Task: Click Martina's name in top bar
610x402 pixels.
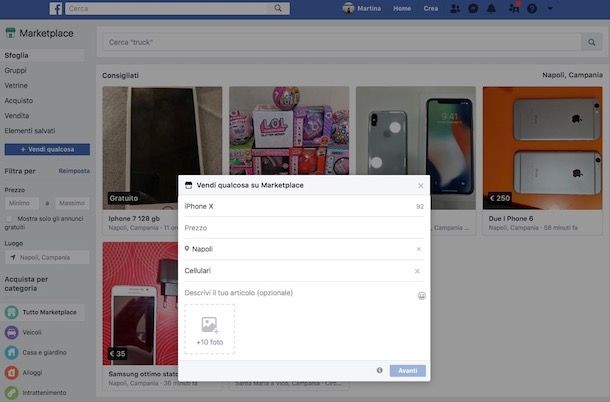Action: pos(369,8)
